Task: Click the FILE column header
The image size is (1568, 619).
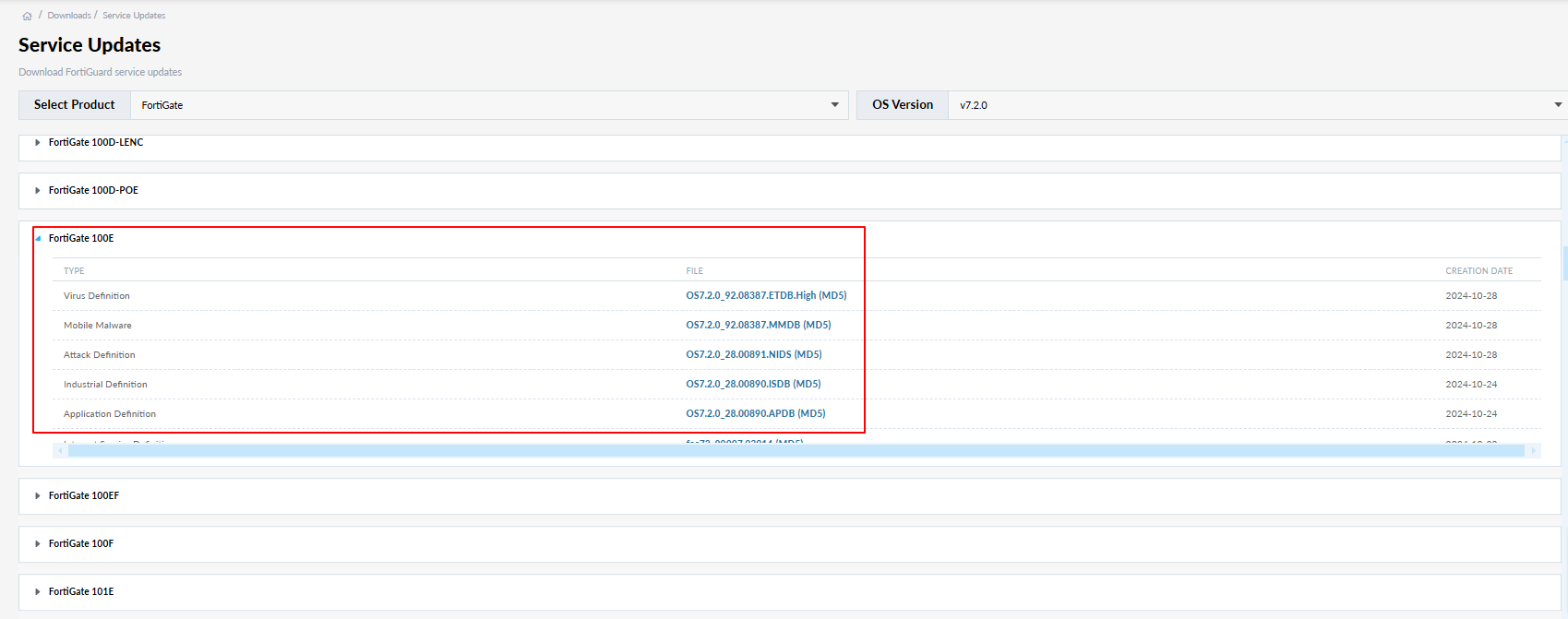Action: pyautogui.click(x=694, y=271)
